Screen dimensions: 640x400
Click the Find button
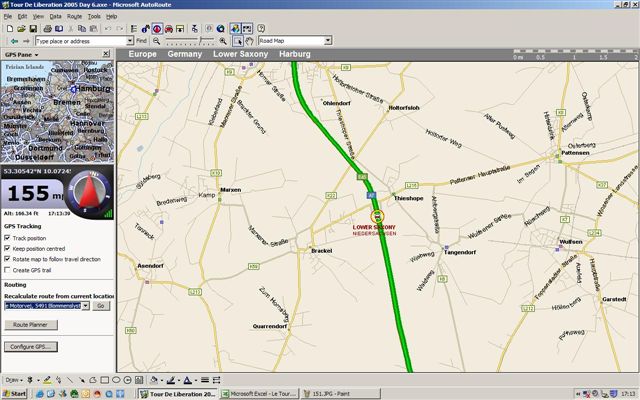click(x=141, y=41)
